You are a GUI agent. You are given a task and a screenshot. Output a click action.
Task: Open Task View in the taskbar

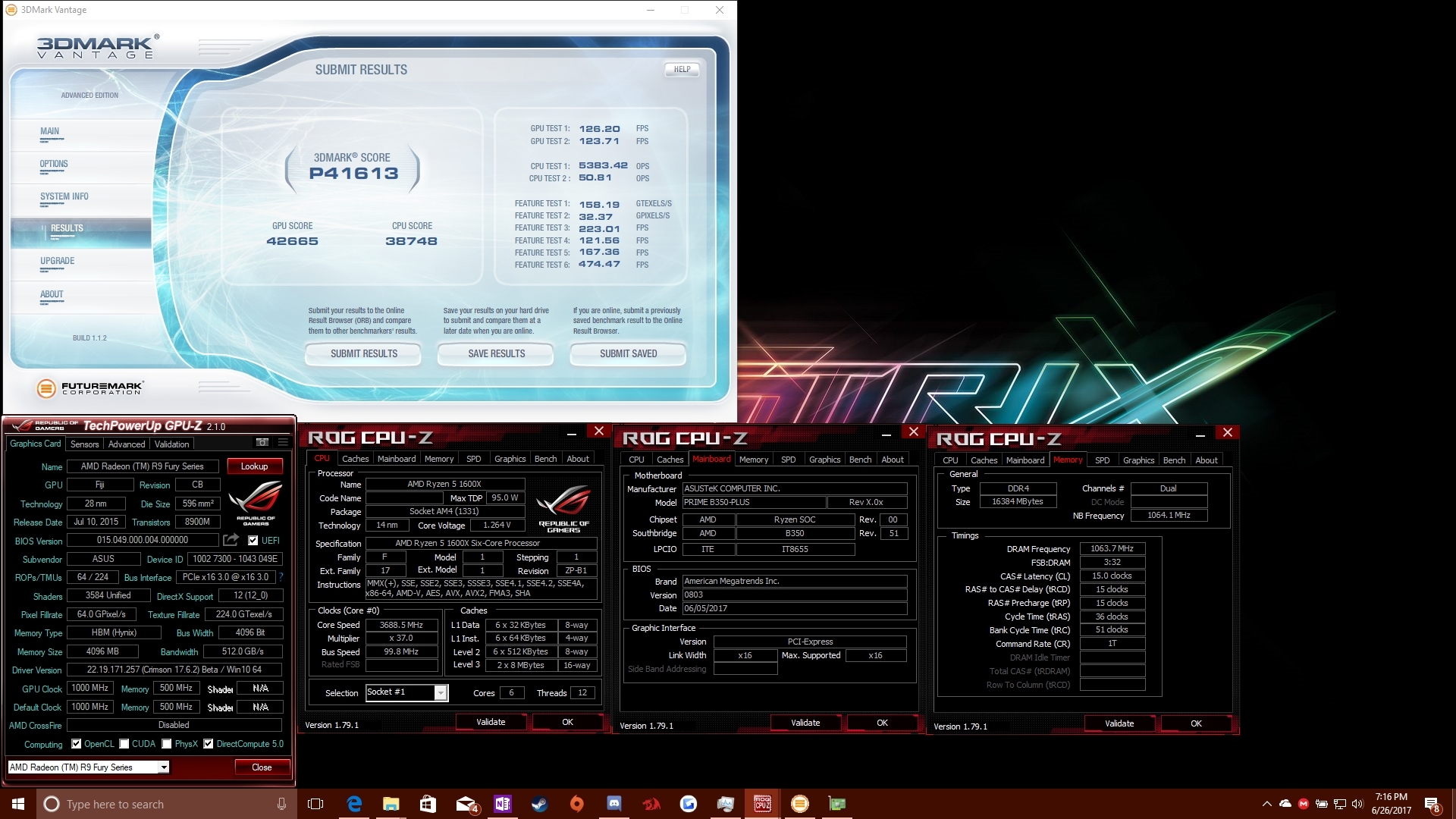[x=316, y=804]
